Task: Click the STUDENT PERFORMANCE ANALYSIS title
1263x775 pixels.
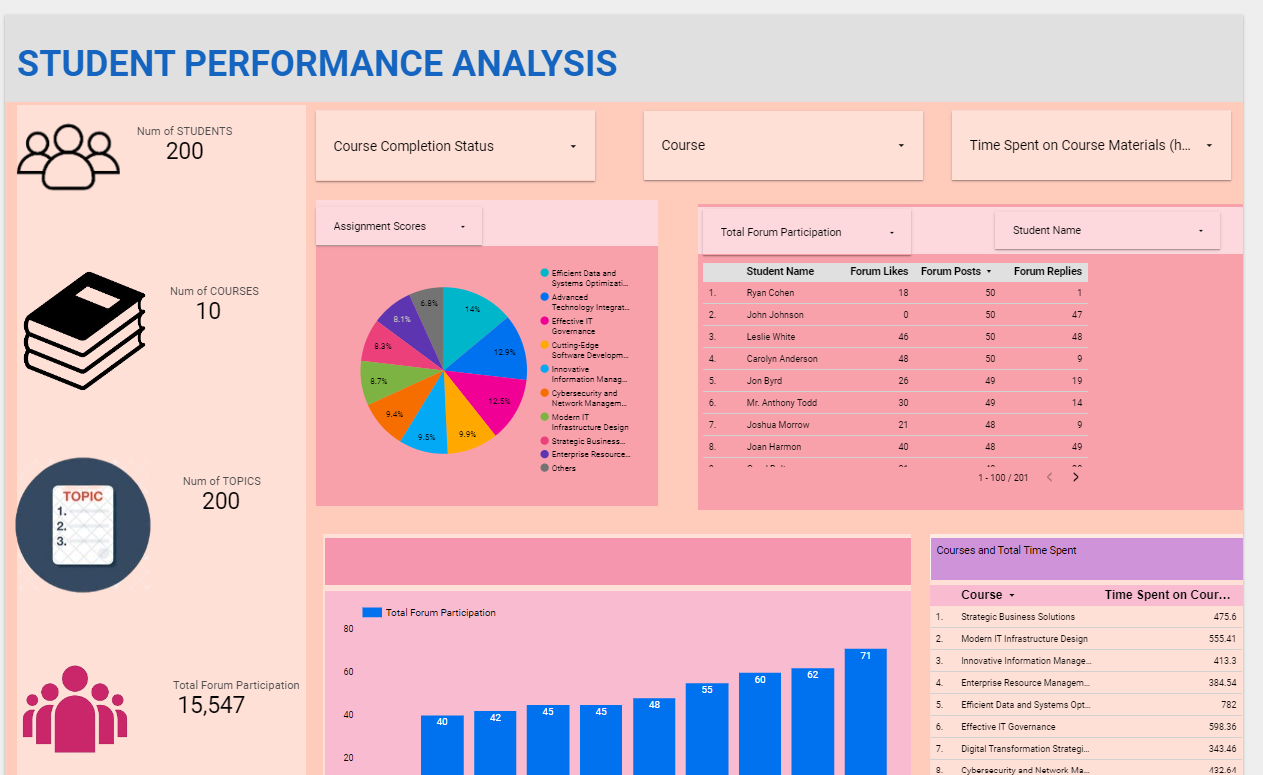Action: (x=317, y=63)
